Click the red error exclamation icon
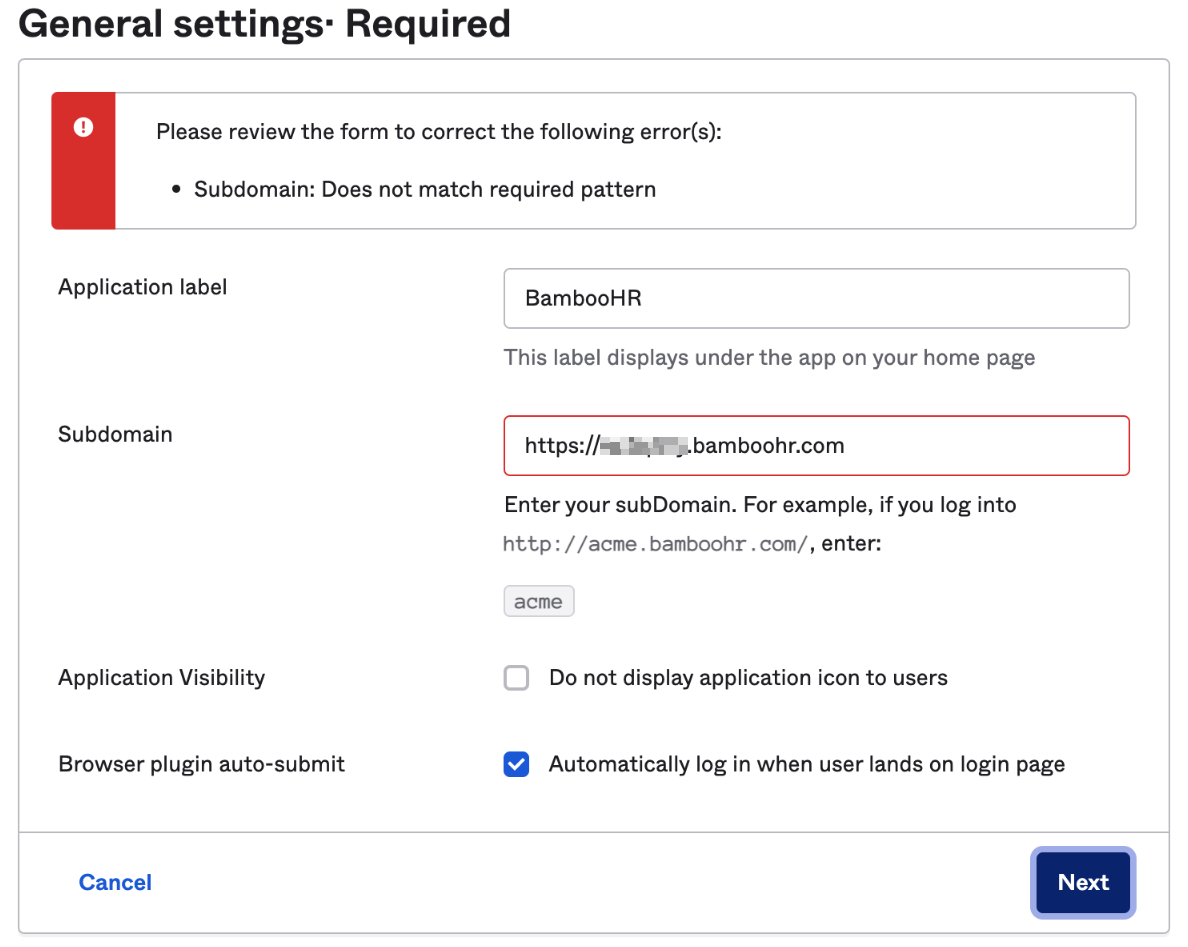 point(84,127)
